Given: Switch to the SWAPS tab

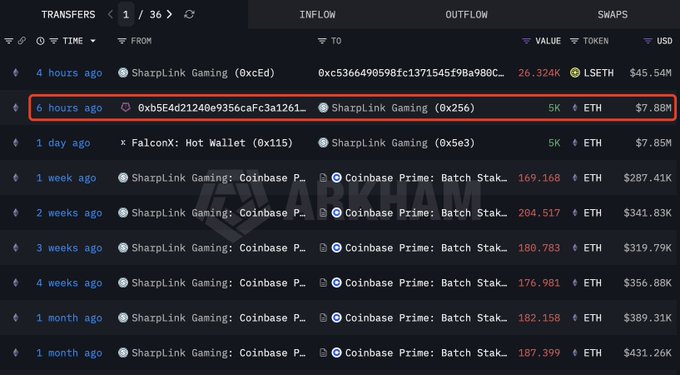Looking at the screenshot, I should (612, 14).
